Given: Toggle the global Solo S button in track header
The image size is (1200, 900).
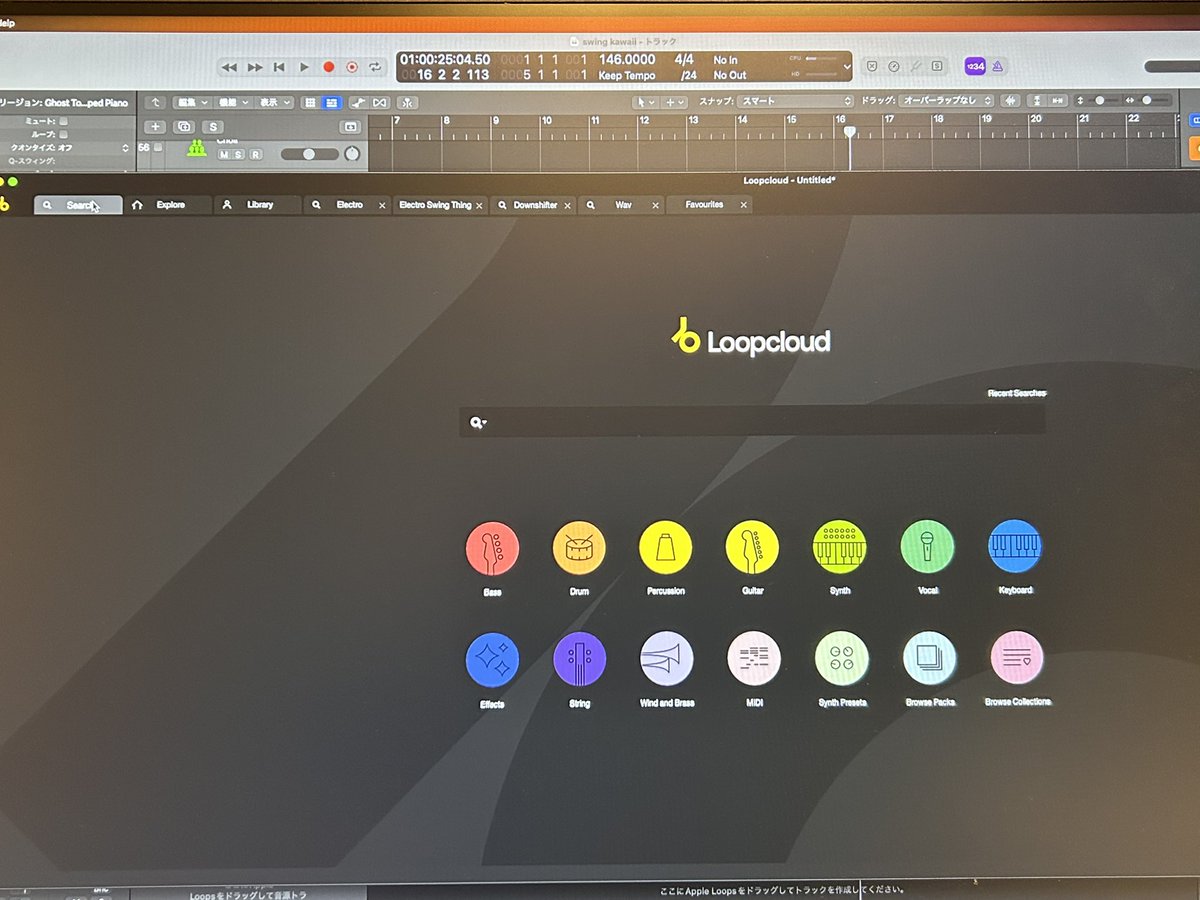Looking at the screenshot, I should tap(212, 127).
